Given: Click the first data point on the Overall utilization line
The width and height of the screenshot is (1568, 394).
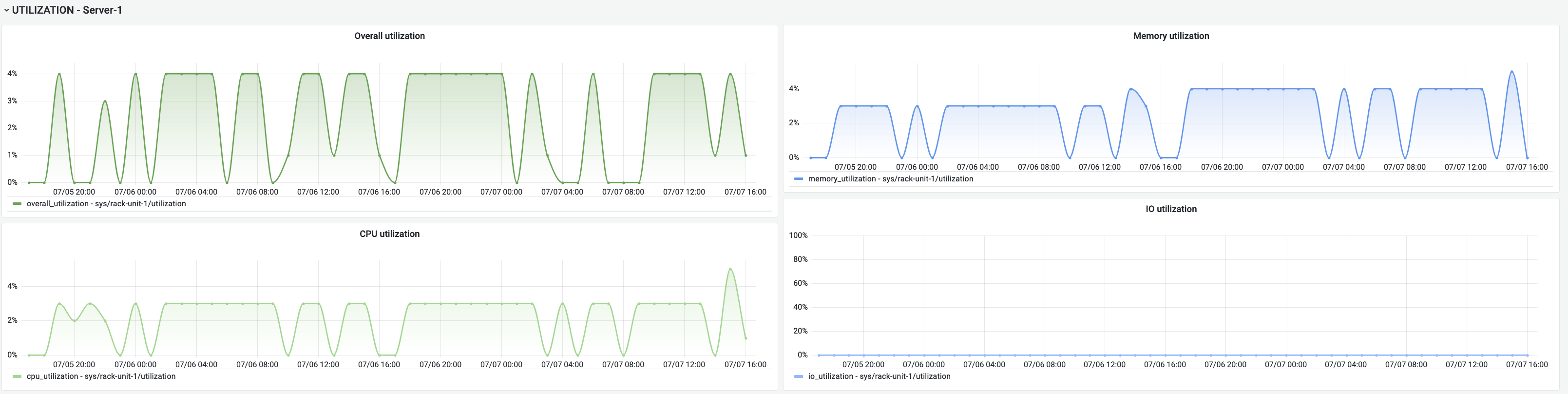Looking at the screenshot, I should click(x=29, y=183).
